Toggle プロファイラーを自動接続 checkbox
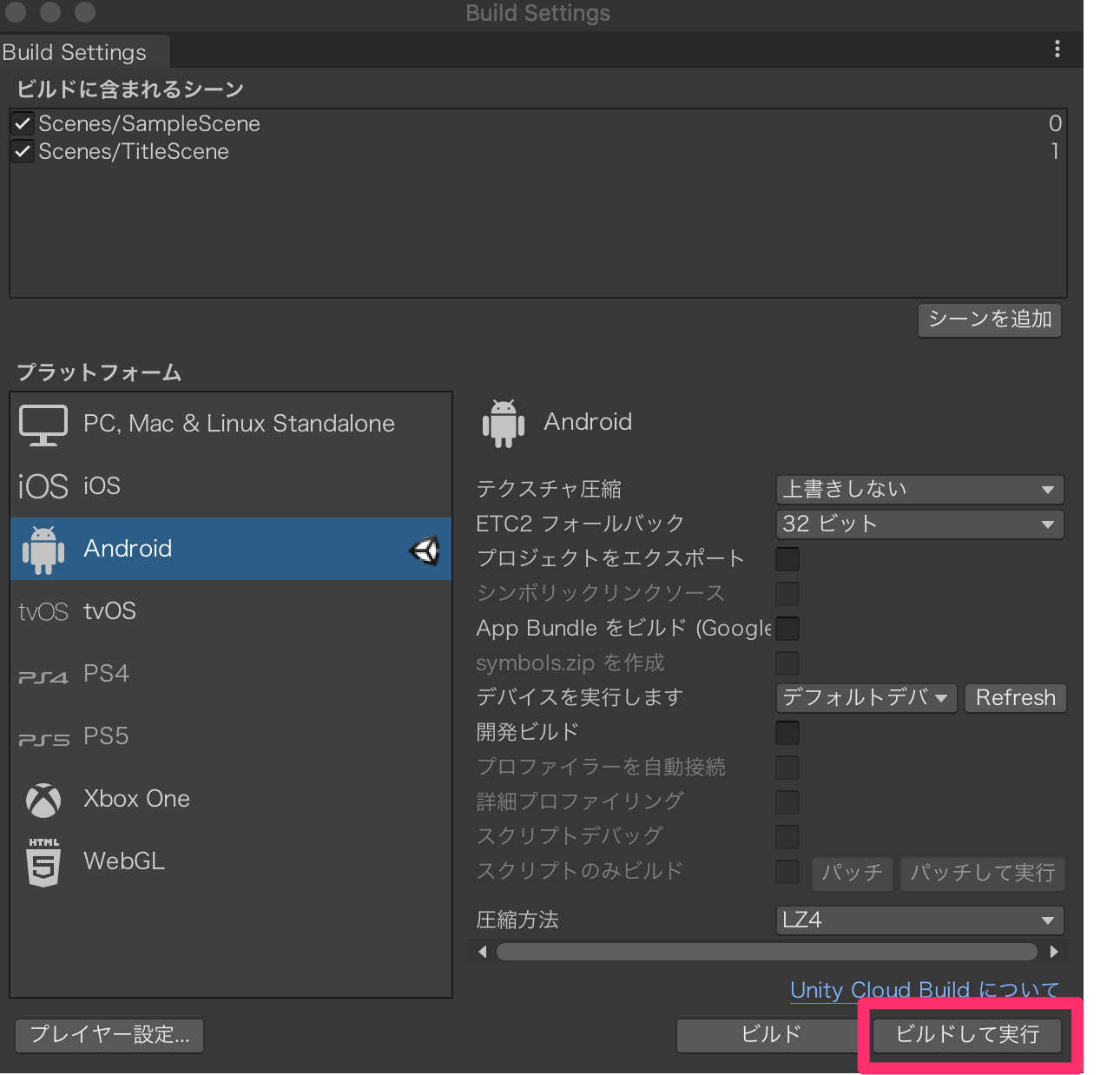 click(787, 768)
